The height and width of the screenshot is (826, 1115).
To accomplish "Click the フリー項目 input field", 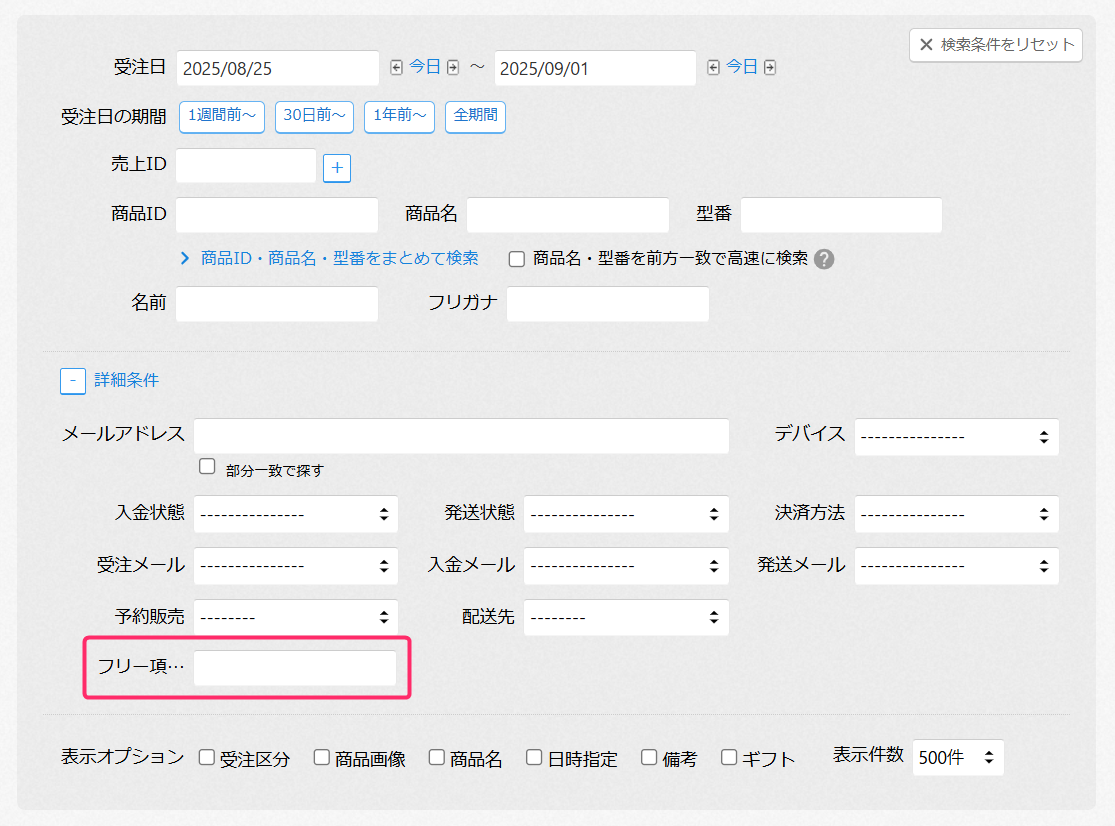I will point(295,668).
